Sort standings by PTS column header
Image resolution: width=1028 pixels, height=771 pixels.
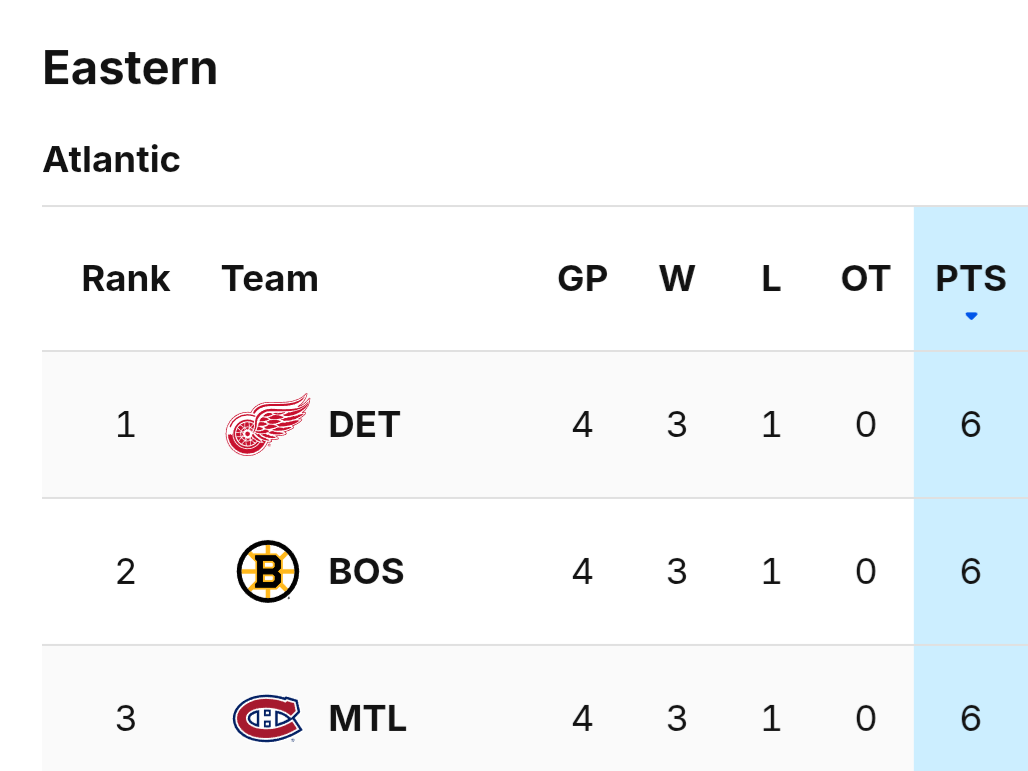pos(971,279)
